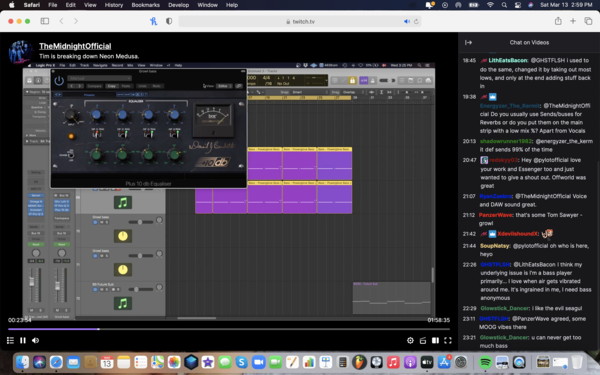
Task: Toggle theatre mode in player
Action: (435, 340)
